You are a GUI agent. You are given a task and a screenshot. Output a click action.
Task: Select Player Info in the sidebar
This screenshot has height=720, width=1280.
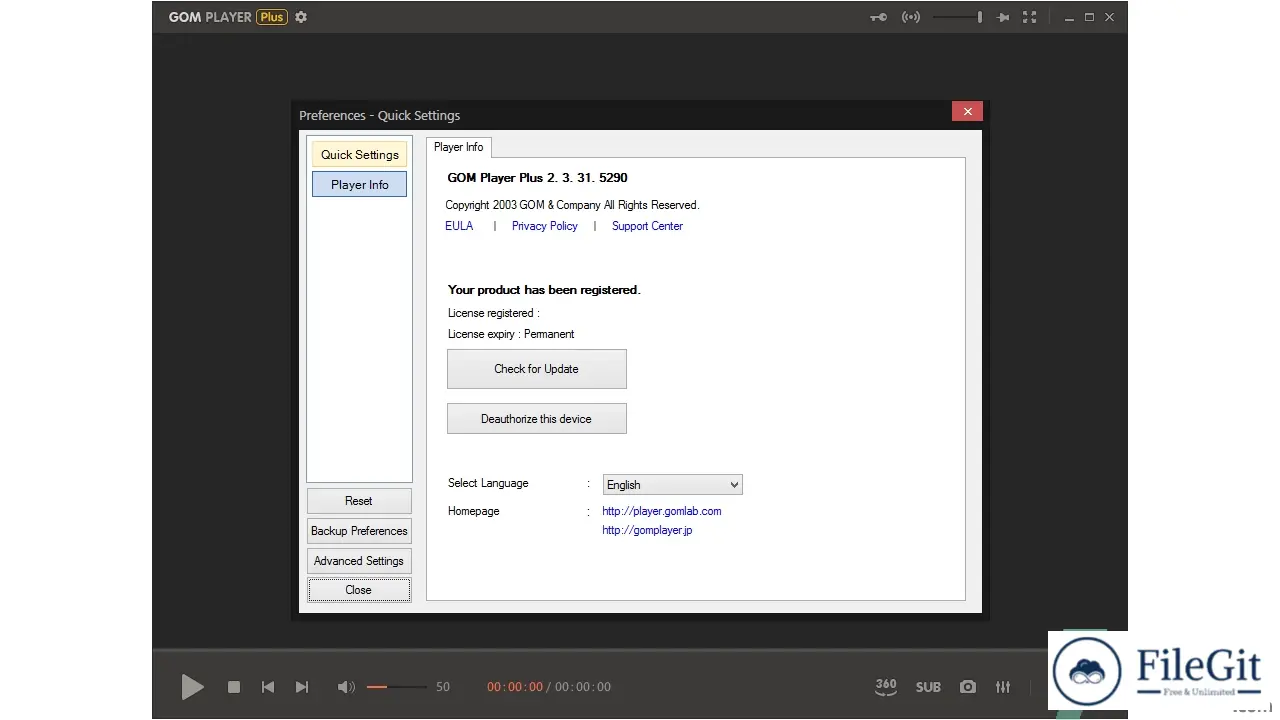pos(360,185)
